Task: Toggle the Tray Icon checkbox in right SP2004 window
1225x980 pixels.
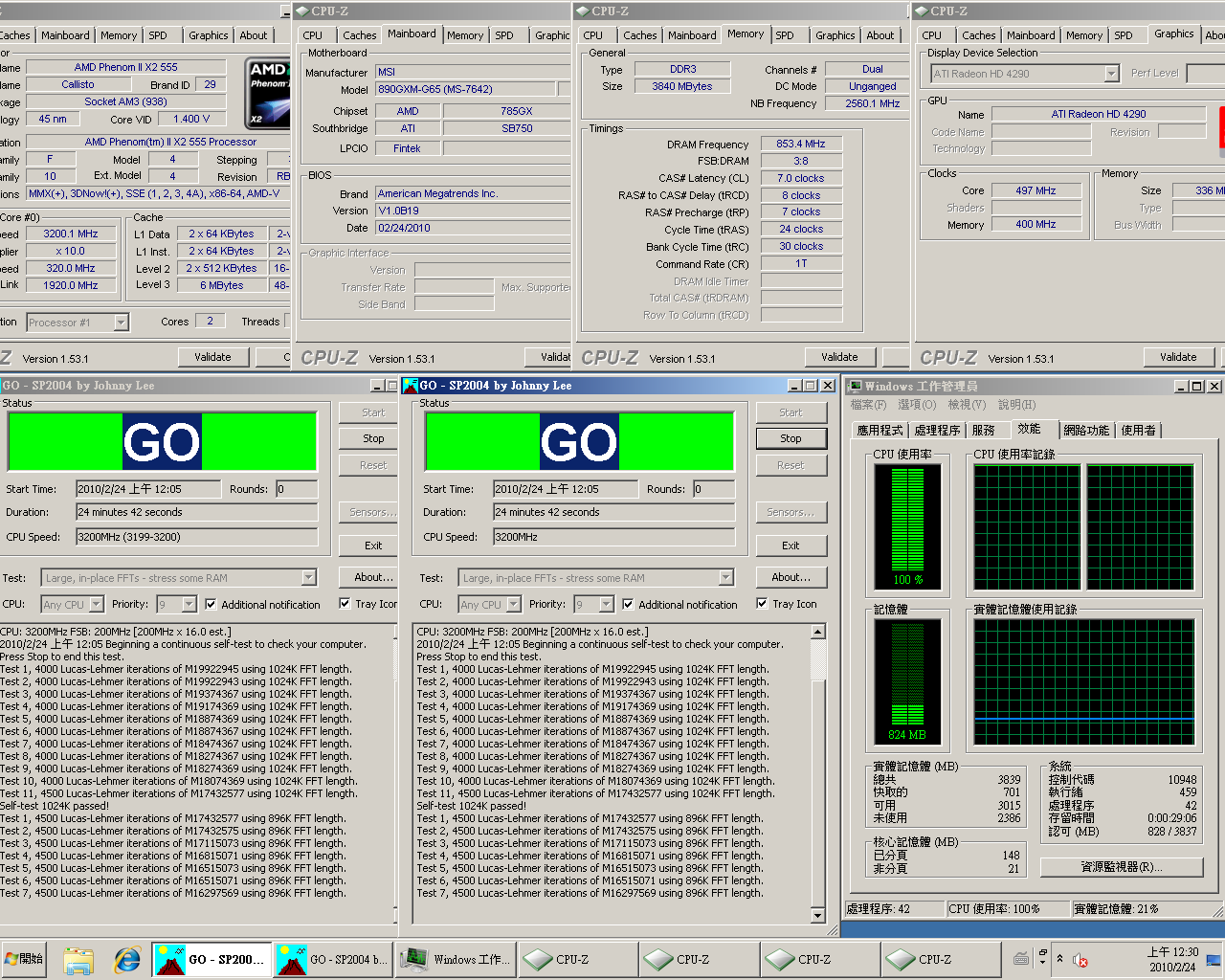Action: [787, 604]
